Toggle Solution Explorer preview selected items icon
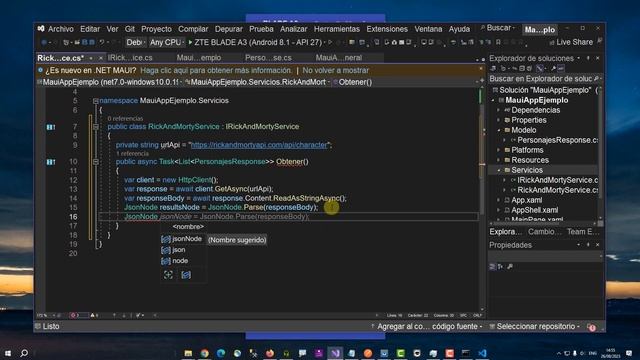Image resolution: width=640 pixels, height=360 pixels. pos(561,69)
